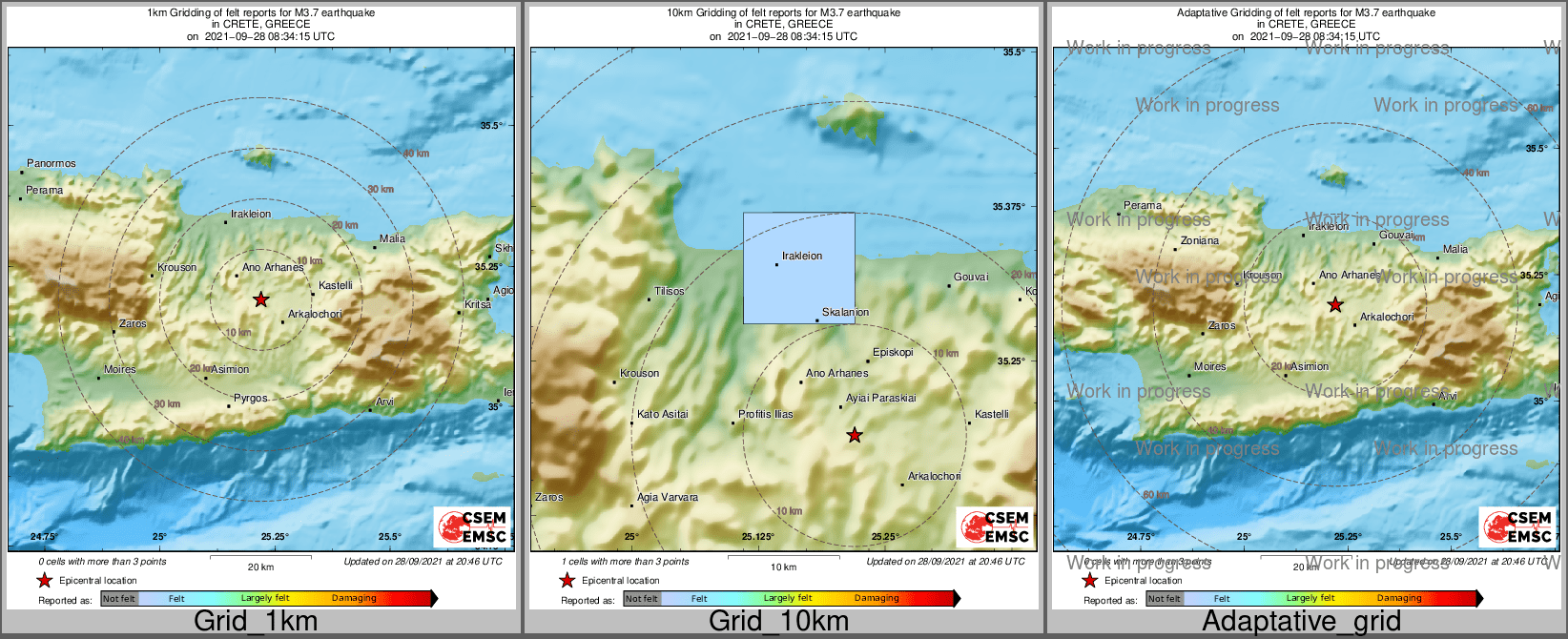
Task: Pick the gray "Not felt" swatch in the Grid_1km legend
Action: click(x=119, y=599)
